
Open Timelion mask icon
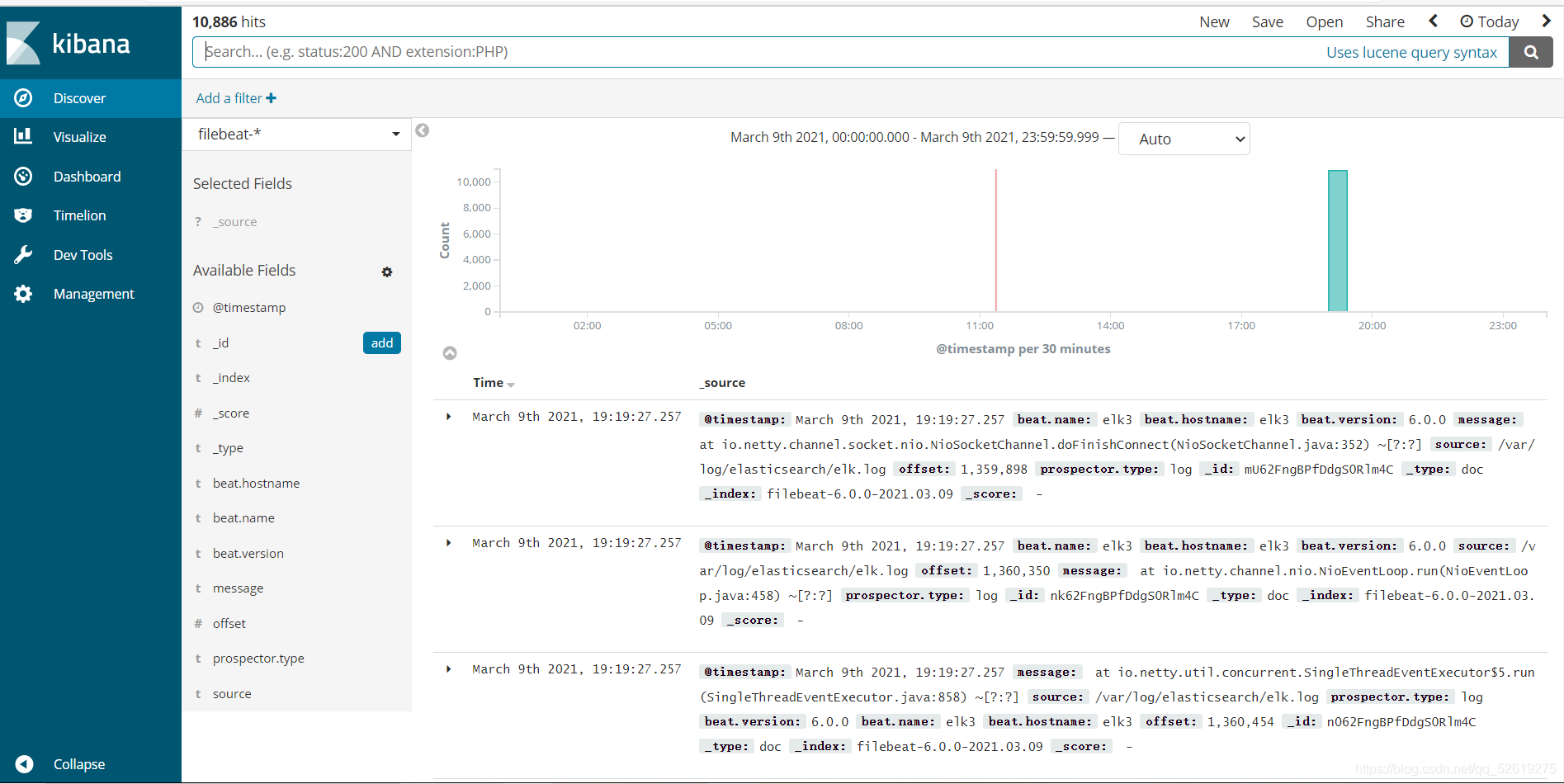(23, 215)
